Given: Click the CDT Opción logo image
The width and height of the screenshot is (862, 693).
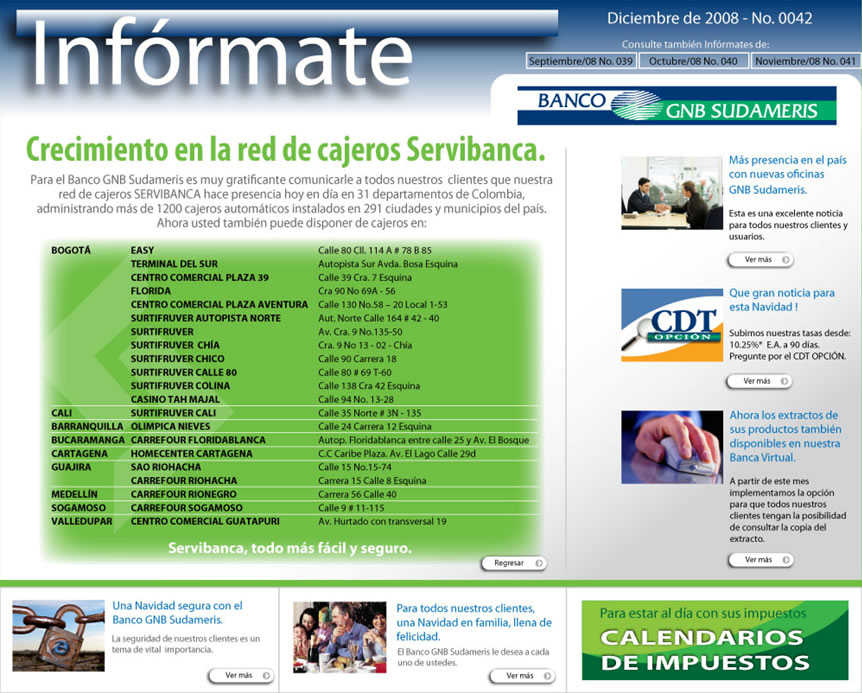Looking at the screenshot, I should (672, 325).
